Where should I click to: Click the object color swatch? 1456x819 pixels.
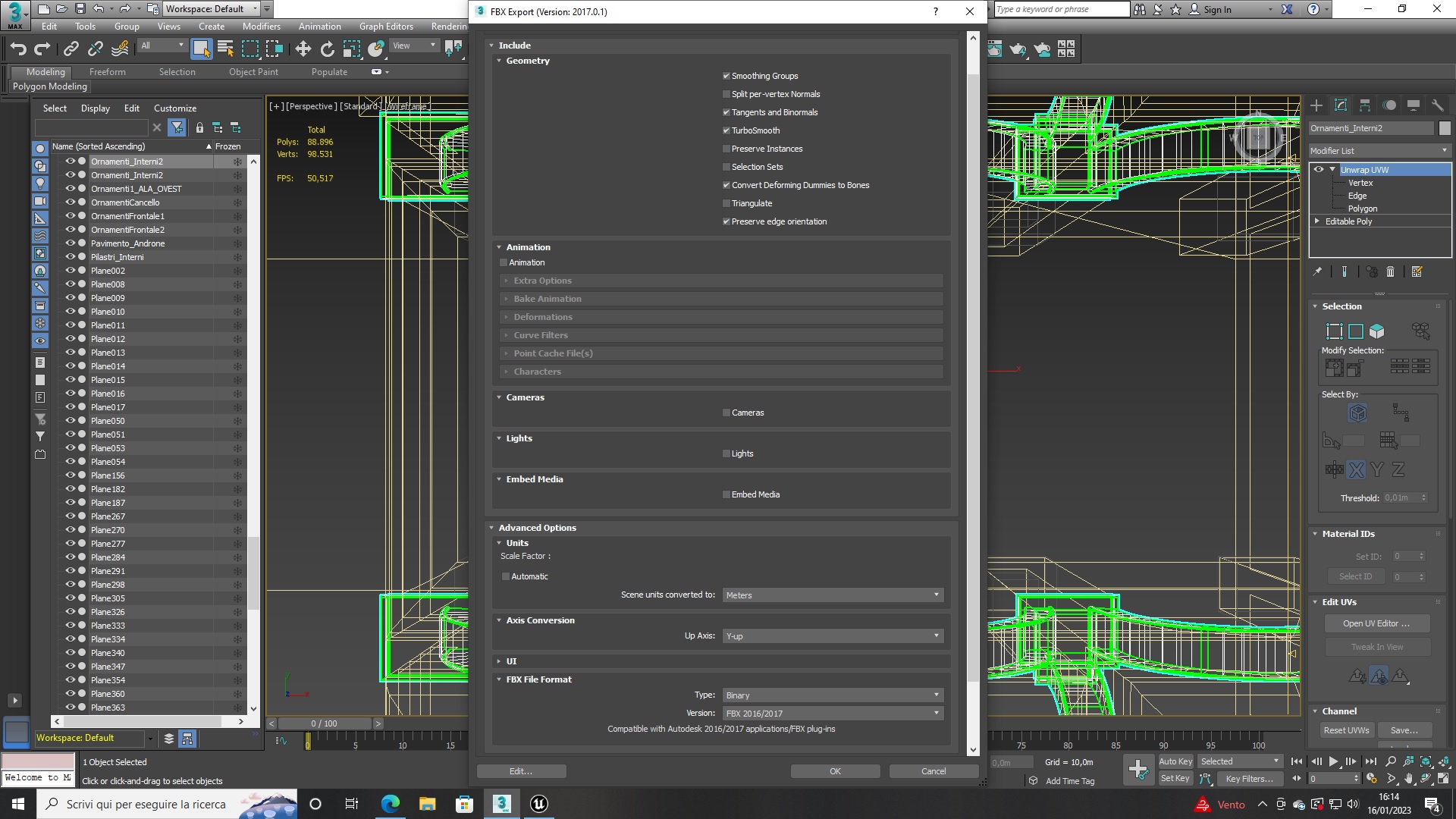(x=1445, y=128)
